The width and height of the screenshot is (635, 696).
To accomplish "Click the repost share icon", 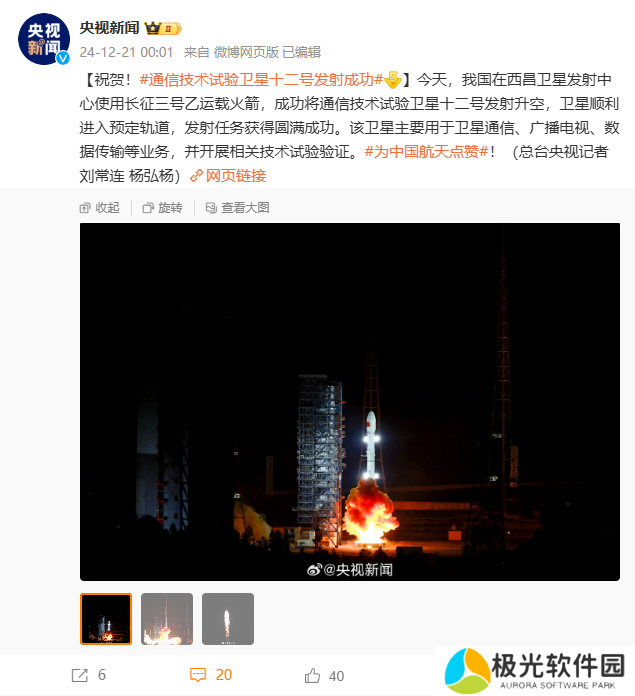I will coord(80,675).
